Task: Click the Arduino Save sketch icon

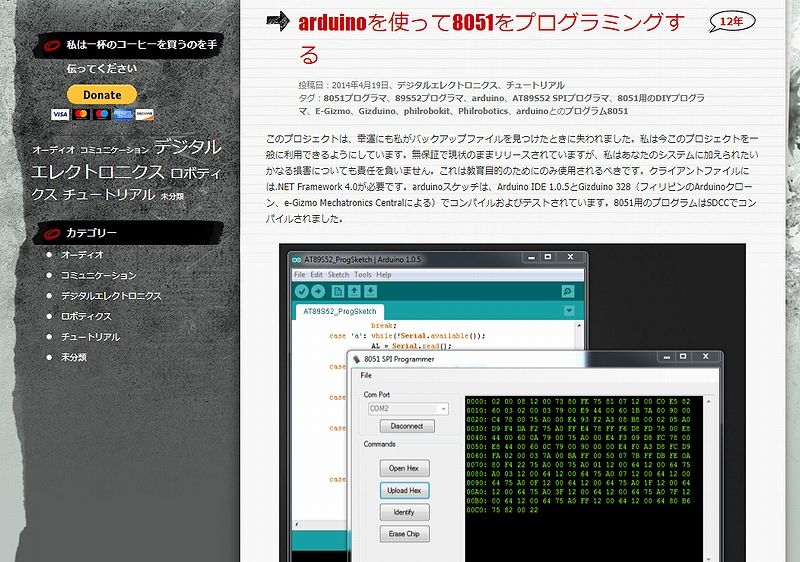Action: 371,291
